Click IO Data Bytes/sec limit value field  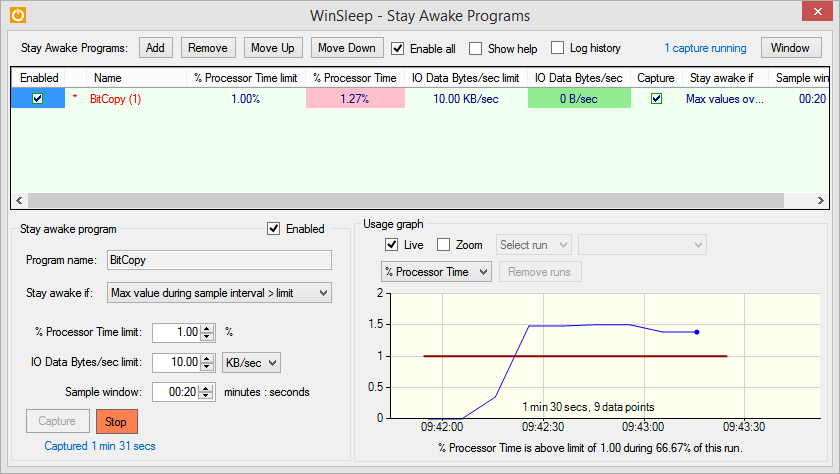click(x=176, y=363)
